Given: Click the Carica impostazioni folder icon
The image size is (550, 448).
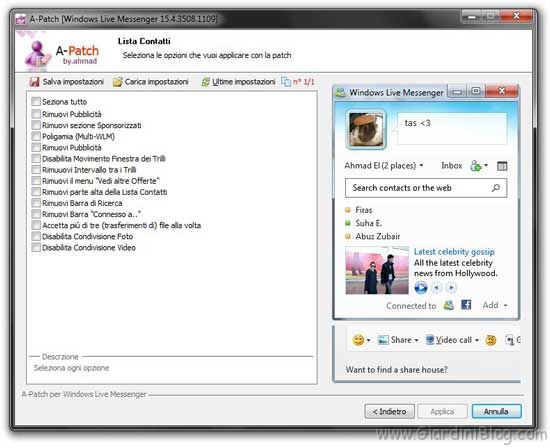Looking at the screenshot, I should [x=118, y=82].
